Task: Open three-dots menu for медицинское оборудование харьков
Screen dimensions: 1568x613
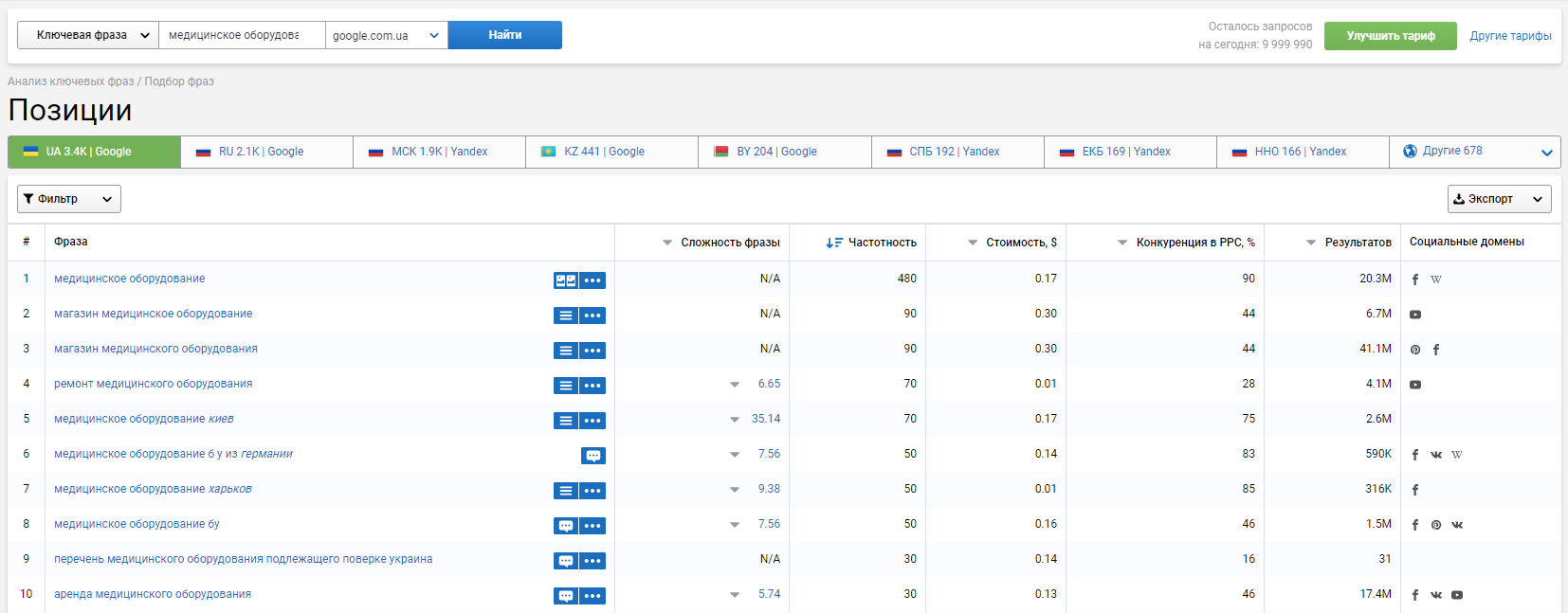Action: [x=593, y=491]
